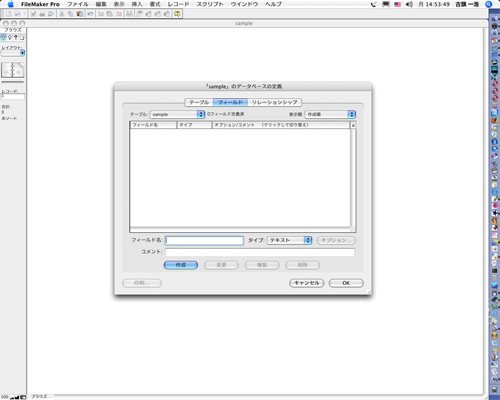Image resolution: width=500 pixels, height=400 pixels.
Task: Click the Paste clipboard toolbar icon
Action: [80, 14]
